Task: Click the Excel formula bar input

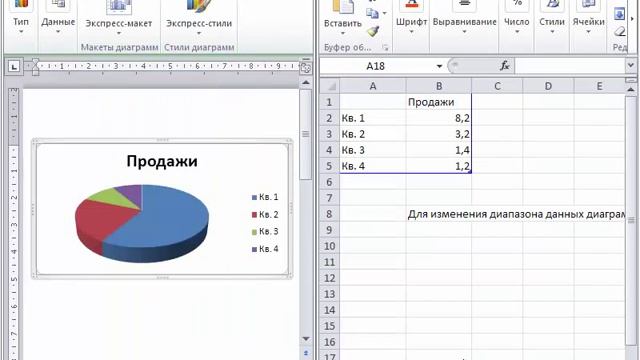Action: (570, 66)
